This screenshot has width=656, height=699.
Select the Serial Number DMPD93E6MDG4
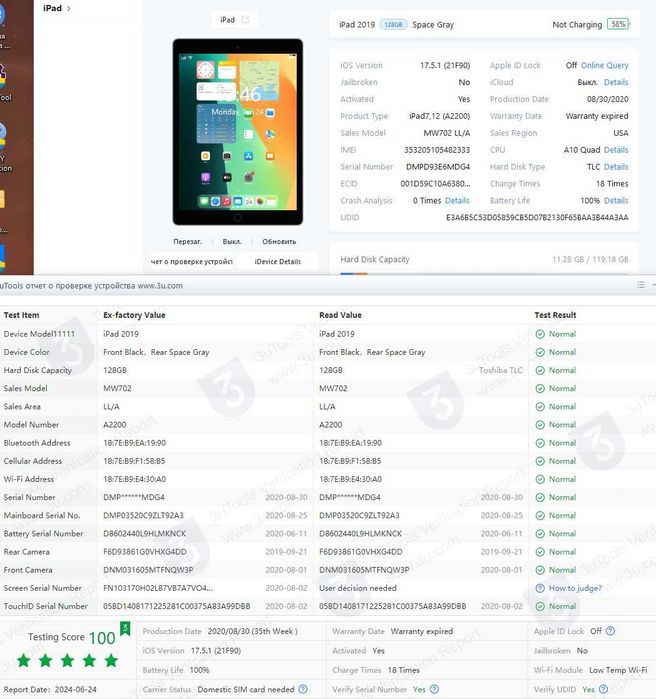coord(438,167)
